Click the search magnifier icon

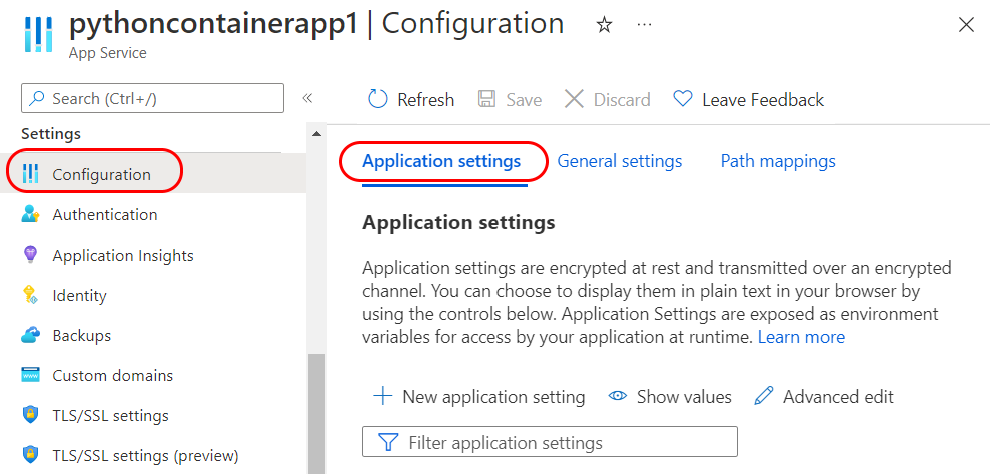(x=38, y=98)
